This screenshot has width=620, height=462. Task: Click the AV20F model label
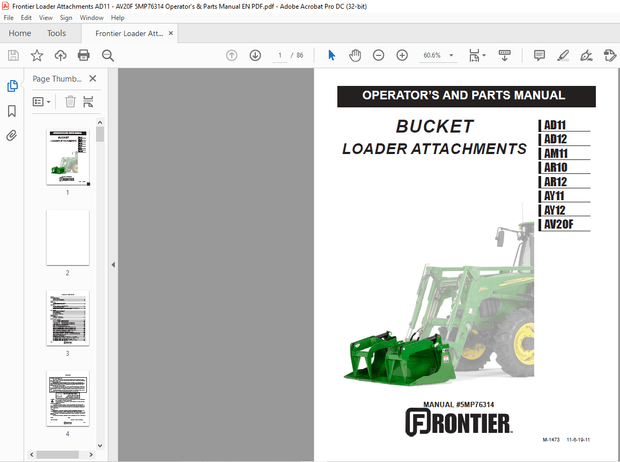[x=559, y=225]
